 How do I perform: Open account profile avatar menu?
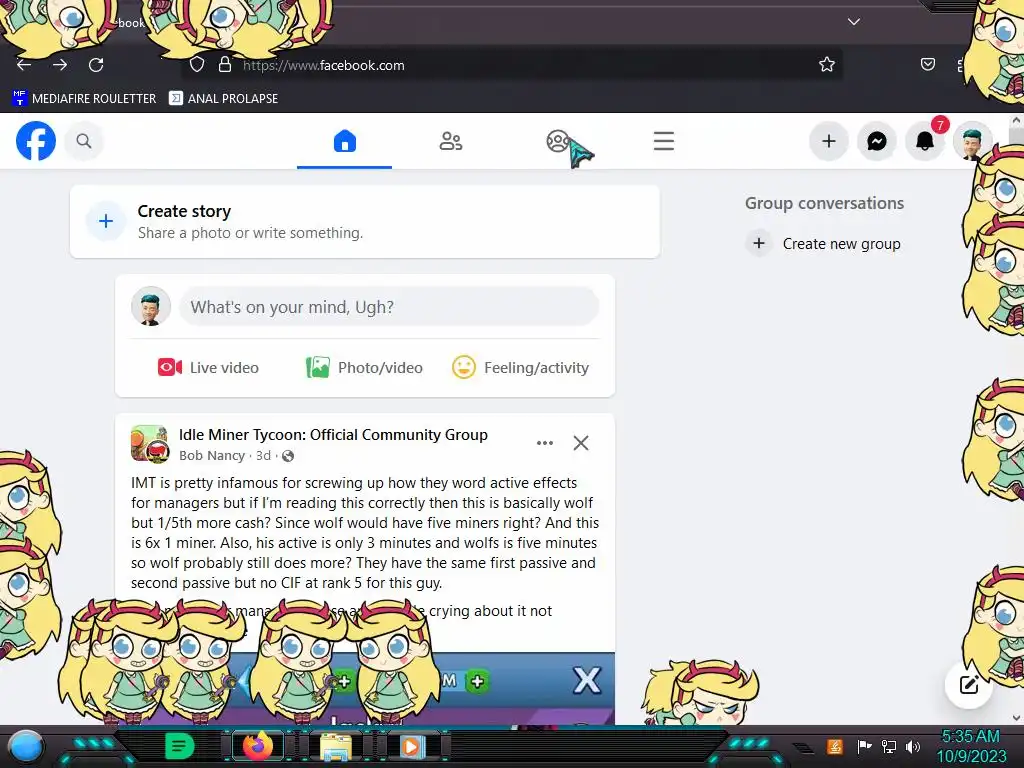tap(972, 141)
